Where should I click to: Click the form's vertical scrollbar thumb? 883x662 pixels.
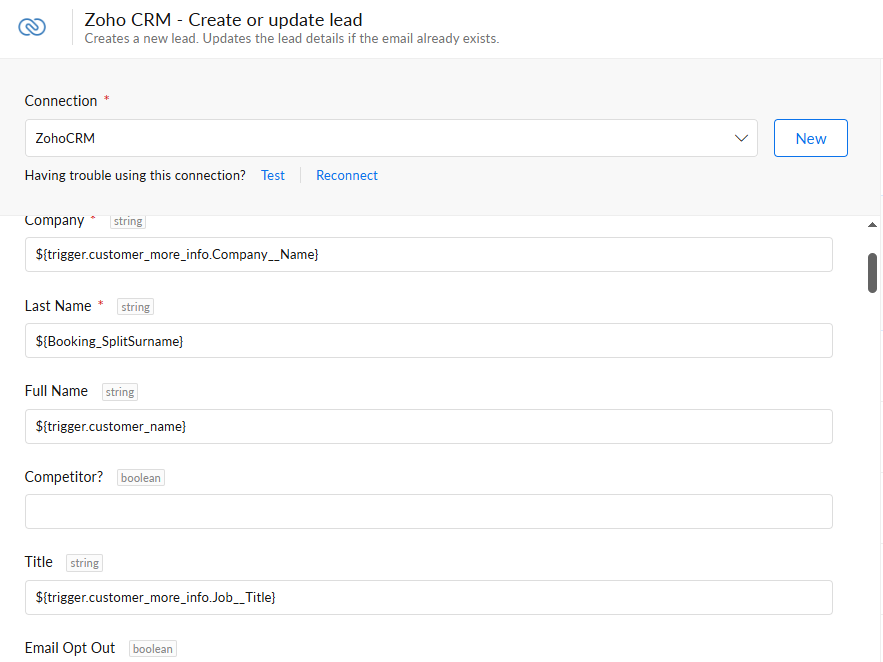(872, 273)
